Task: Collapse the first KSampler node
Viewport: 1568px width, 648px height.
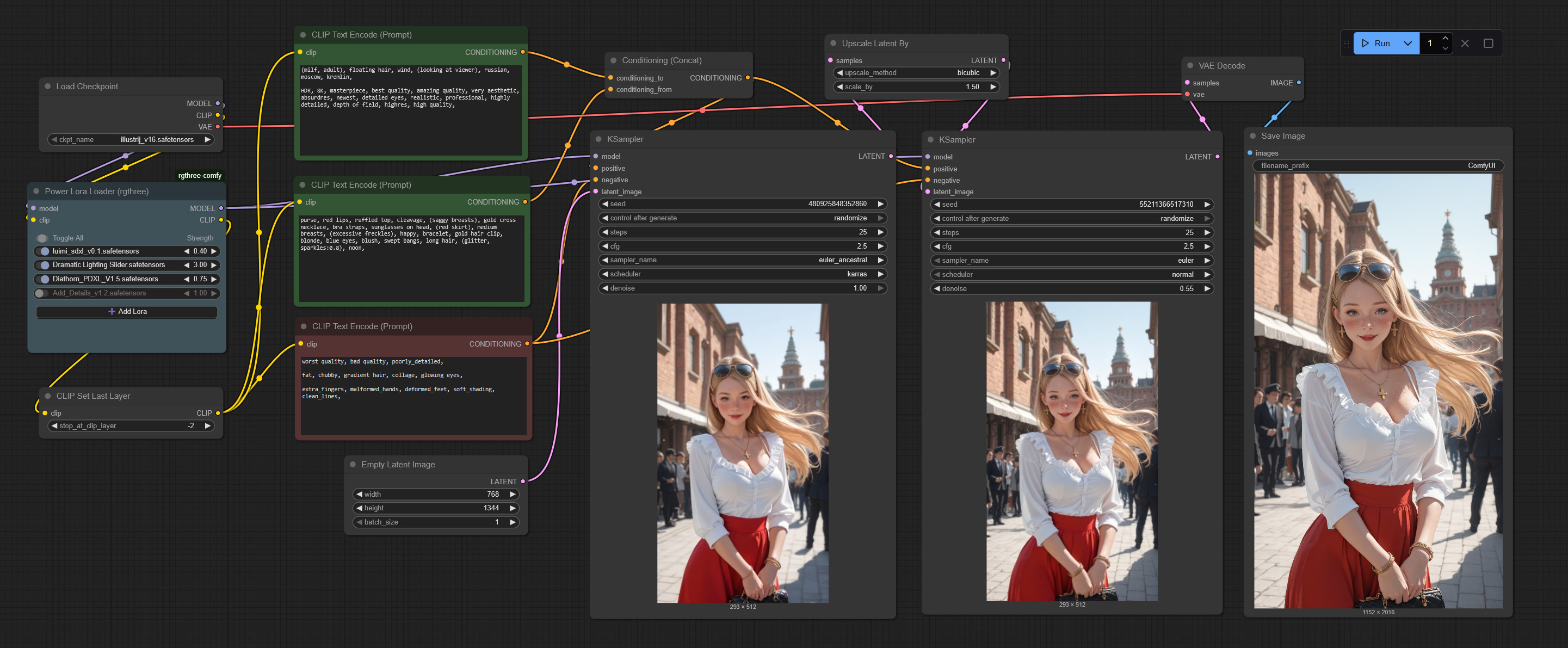Action: coord(598,139)
